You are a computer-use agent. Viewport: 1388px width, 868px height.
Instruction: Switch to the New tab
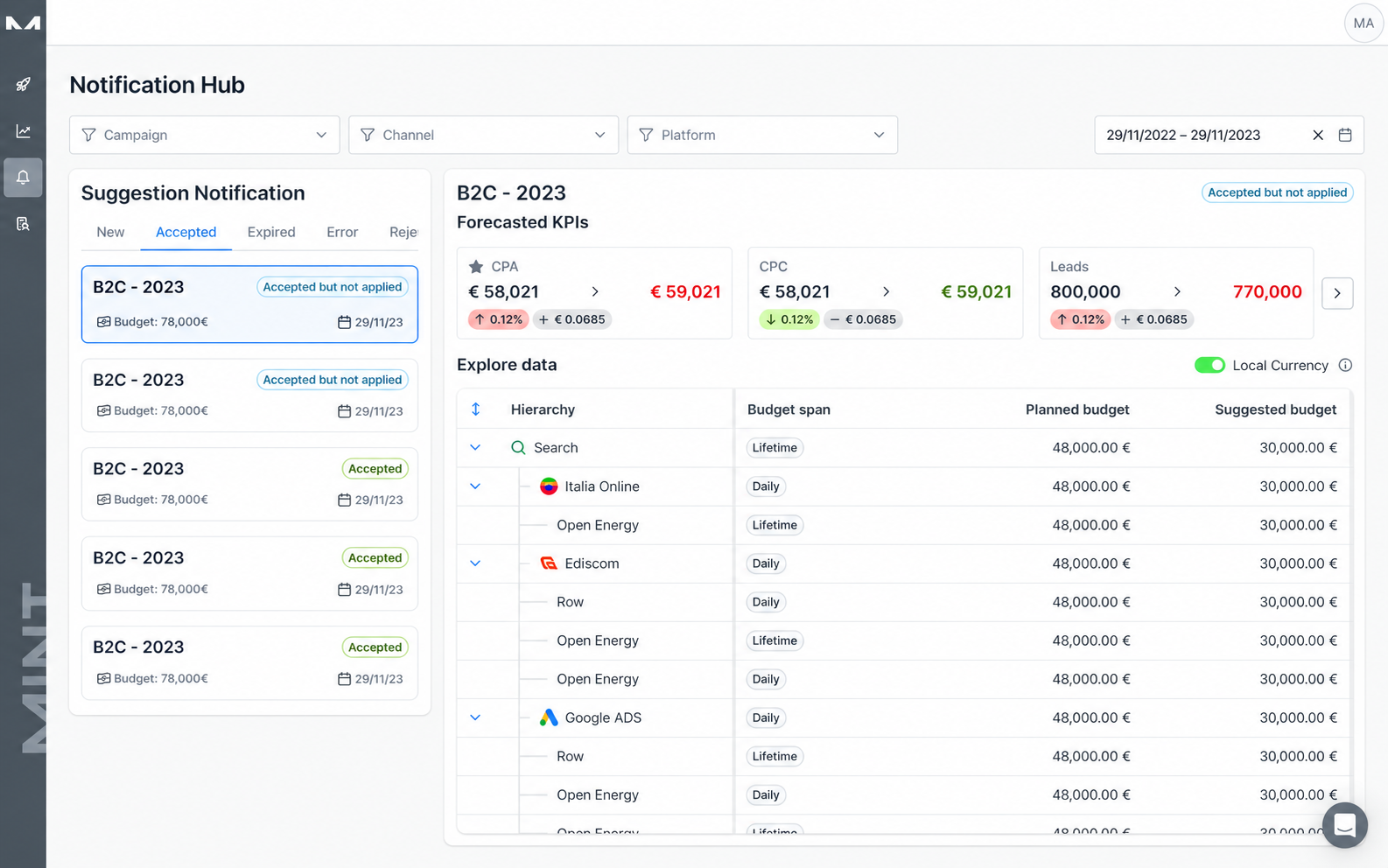pos(110,232)
